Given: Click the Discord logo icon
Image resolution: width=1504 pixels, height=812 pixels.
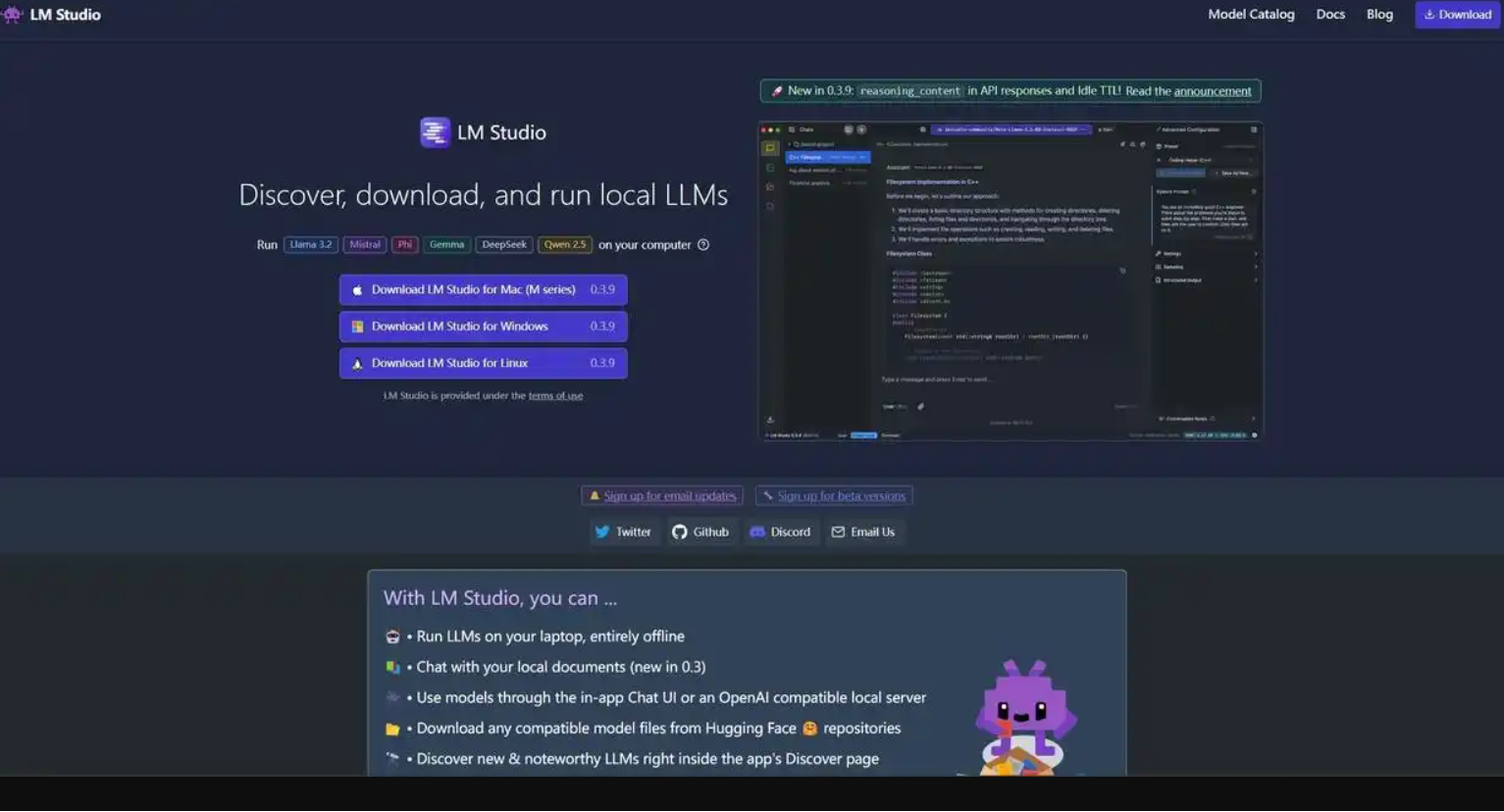Looking at the screenshot, I should pos(757,533).
